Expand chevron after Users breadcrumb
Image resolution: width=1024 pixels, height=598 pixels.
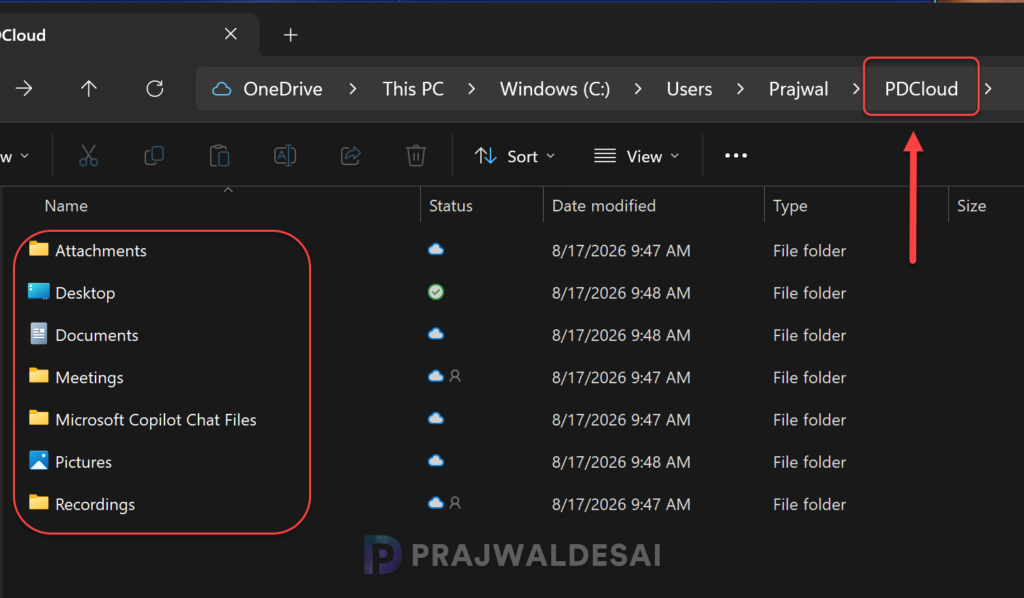[740, 89]
